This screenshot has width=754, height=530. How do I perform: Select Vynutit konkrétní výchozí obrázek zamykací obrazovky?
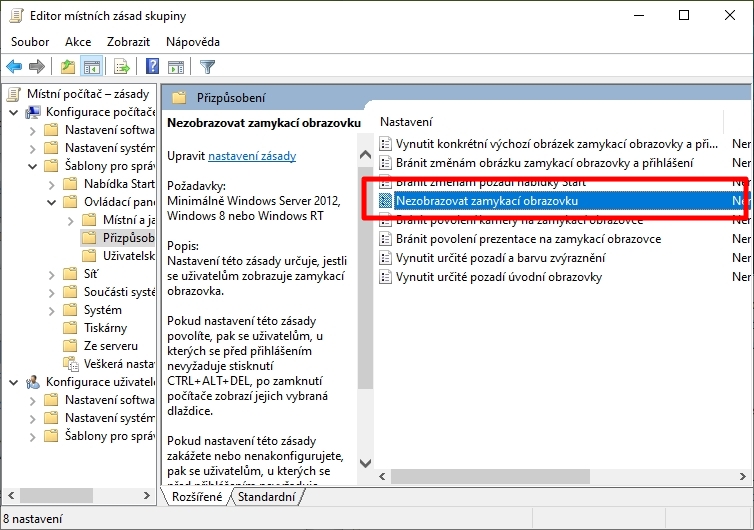click(x=557, y=144)
